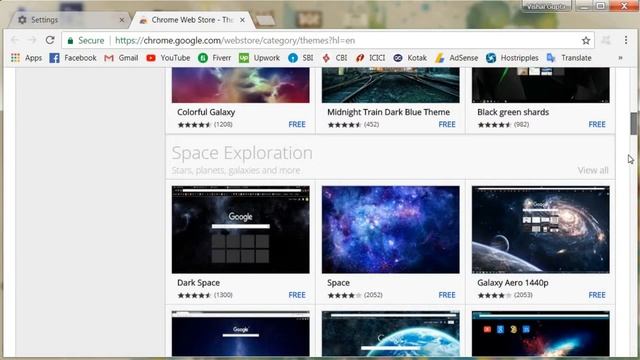This screenshot has height=360, width=640.
Task: Click Dark Space star rating (1300)
Action: 205,295
